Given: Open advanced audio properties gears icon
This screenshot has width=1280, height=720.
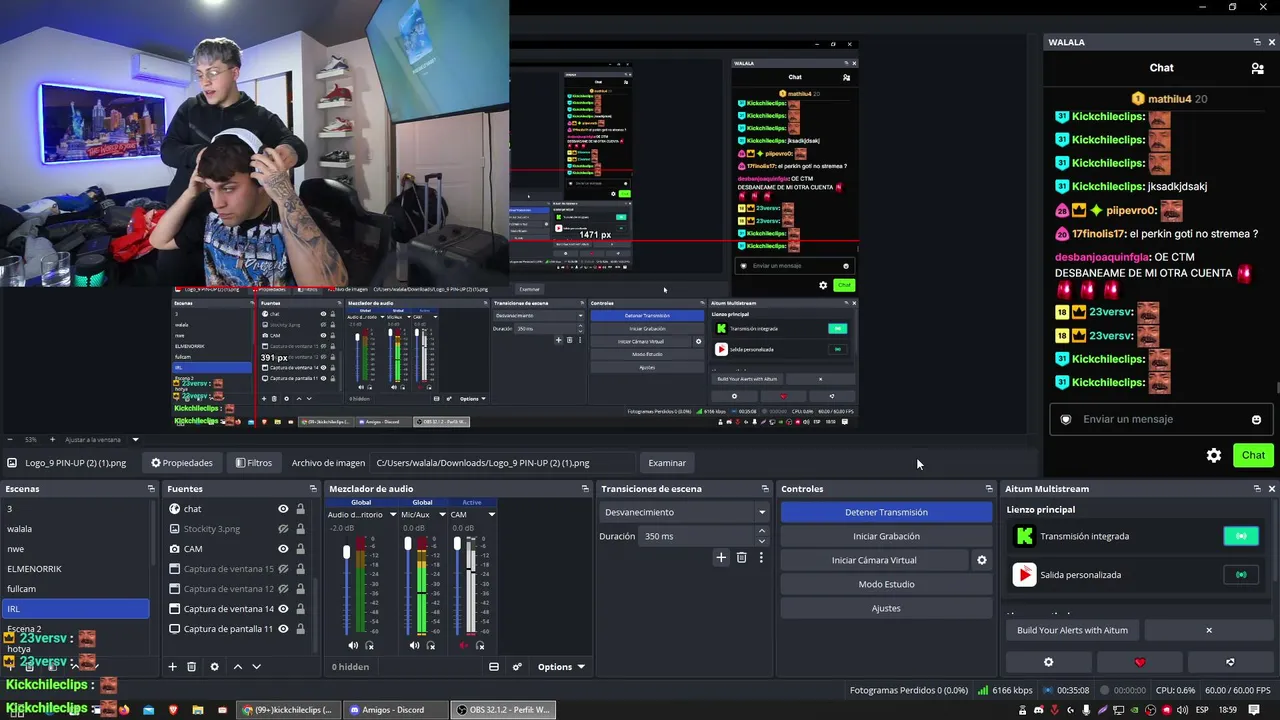Looking at the screenshot, I should coord(517,667).
